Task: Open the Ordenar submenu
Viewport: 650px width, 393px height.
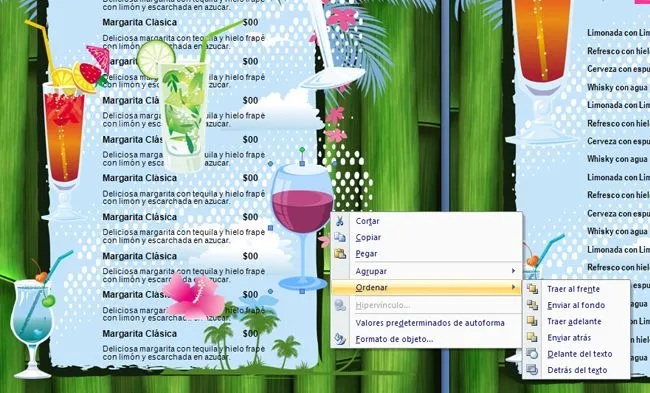Action: point(426,287)
